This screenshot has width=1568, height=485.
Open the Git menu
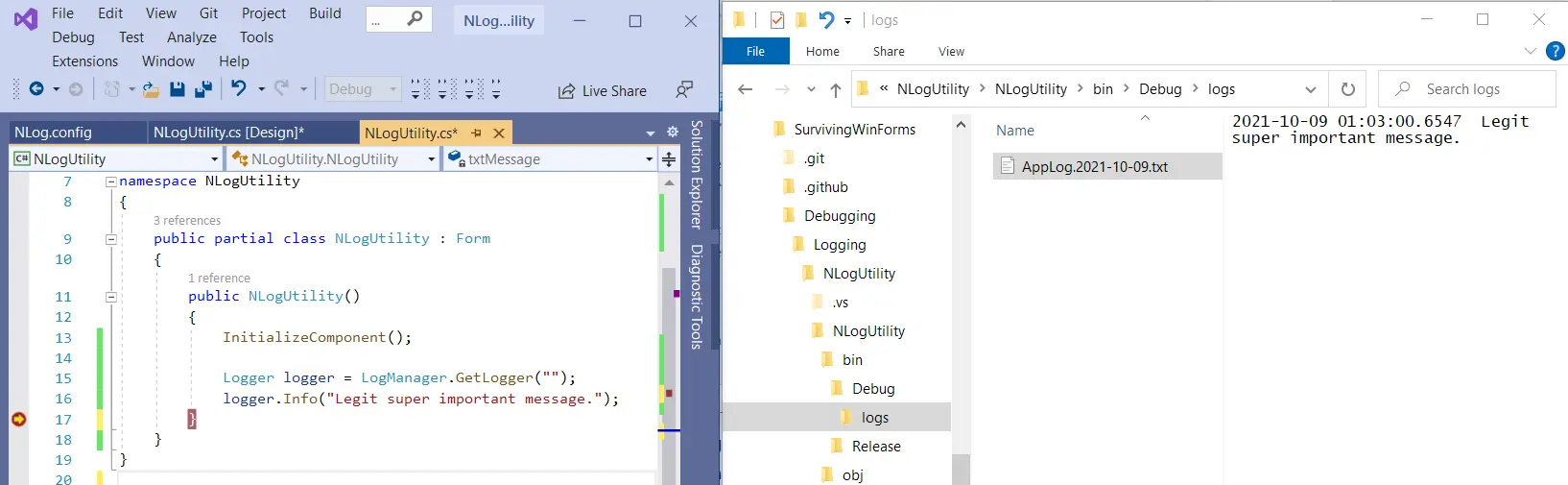(208, 13)
